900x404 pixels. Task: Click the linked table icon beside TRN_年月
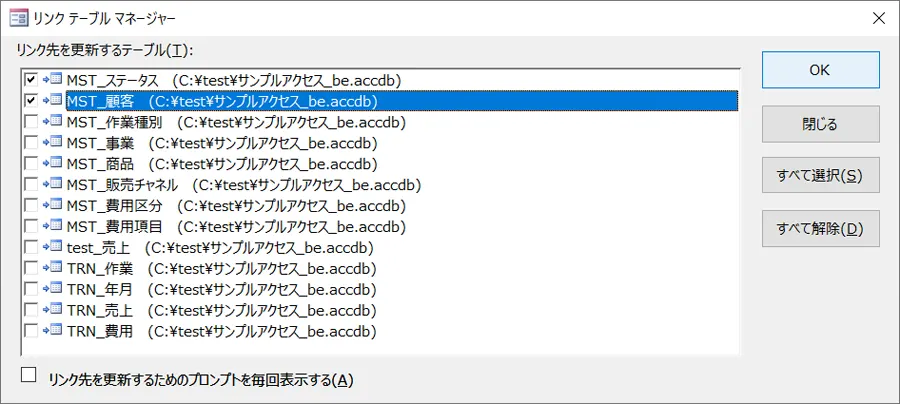click(52, 289)
